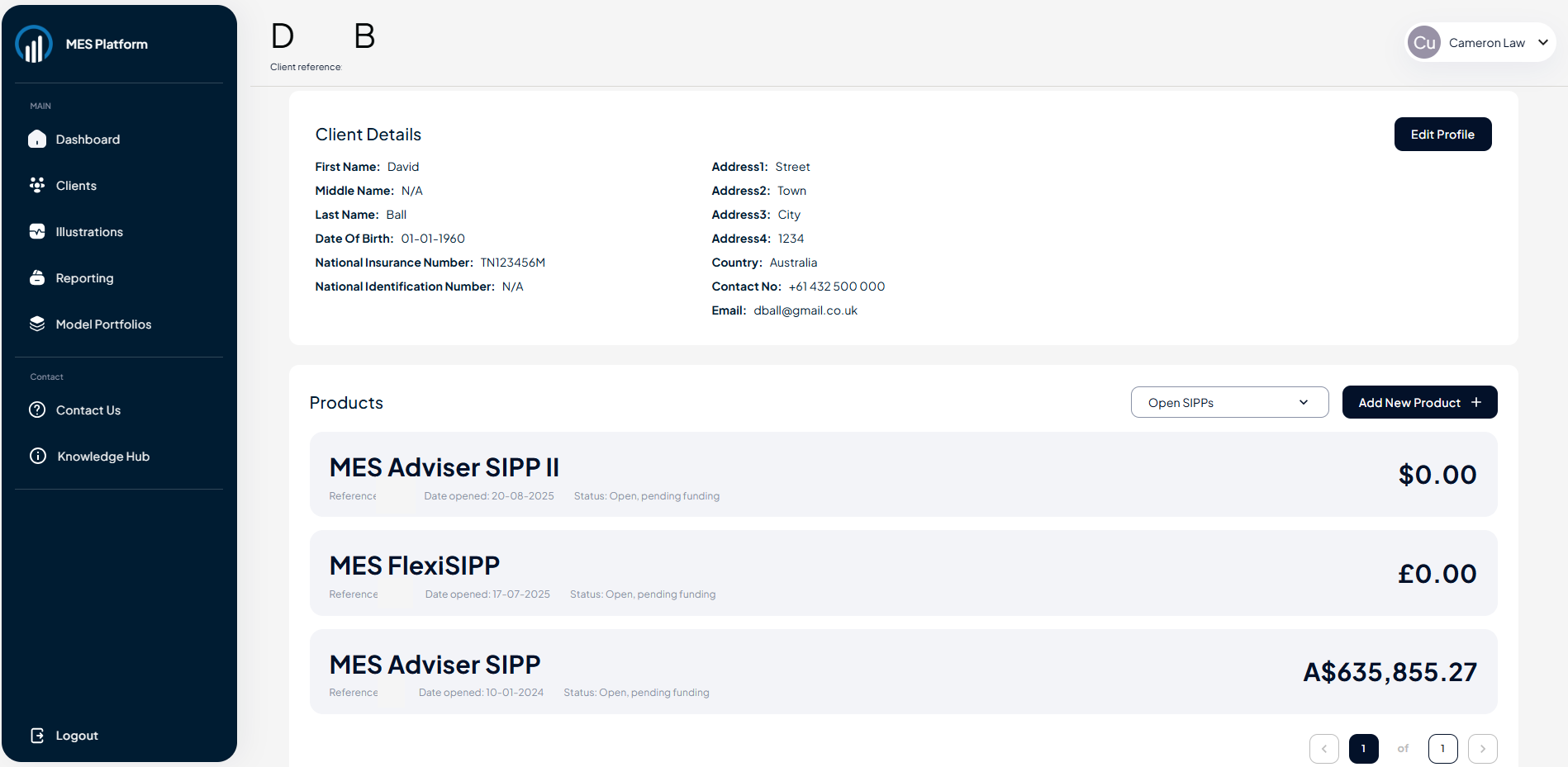Click the Clients sidebar icon

coord(37,186)
